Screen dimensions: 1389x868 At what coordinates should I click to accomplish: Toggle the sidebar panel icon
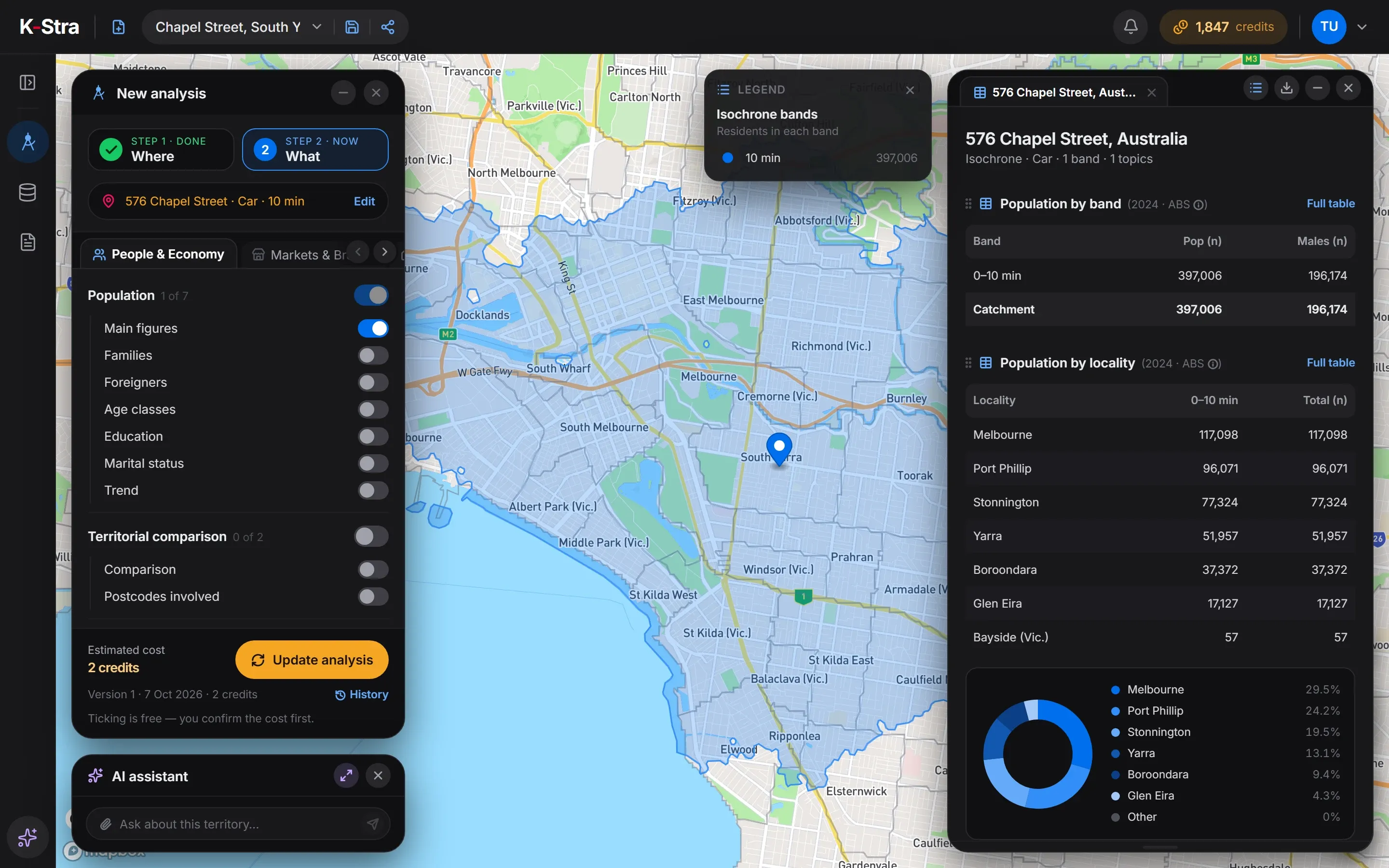tap(27, 82)
